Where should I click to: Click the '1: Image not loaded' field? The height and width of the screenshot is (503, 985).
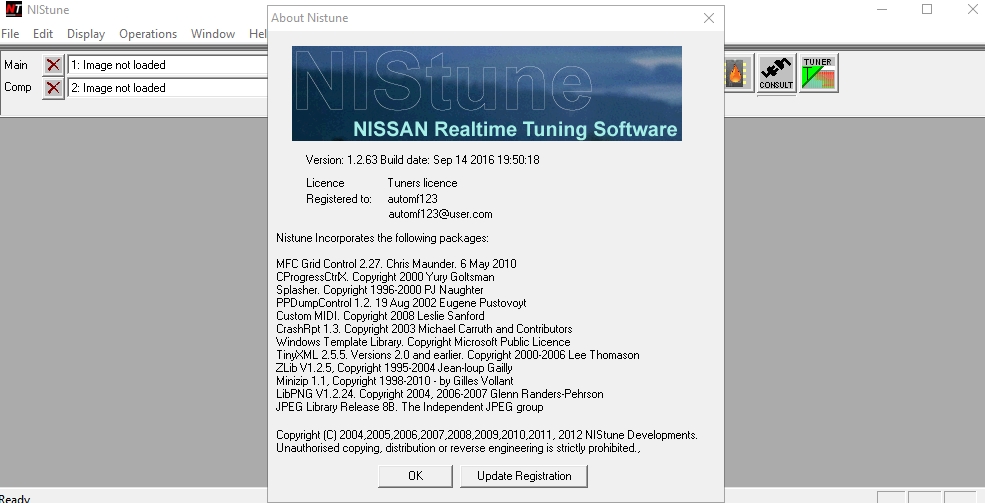click(168, 65)
